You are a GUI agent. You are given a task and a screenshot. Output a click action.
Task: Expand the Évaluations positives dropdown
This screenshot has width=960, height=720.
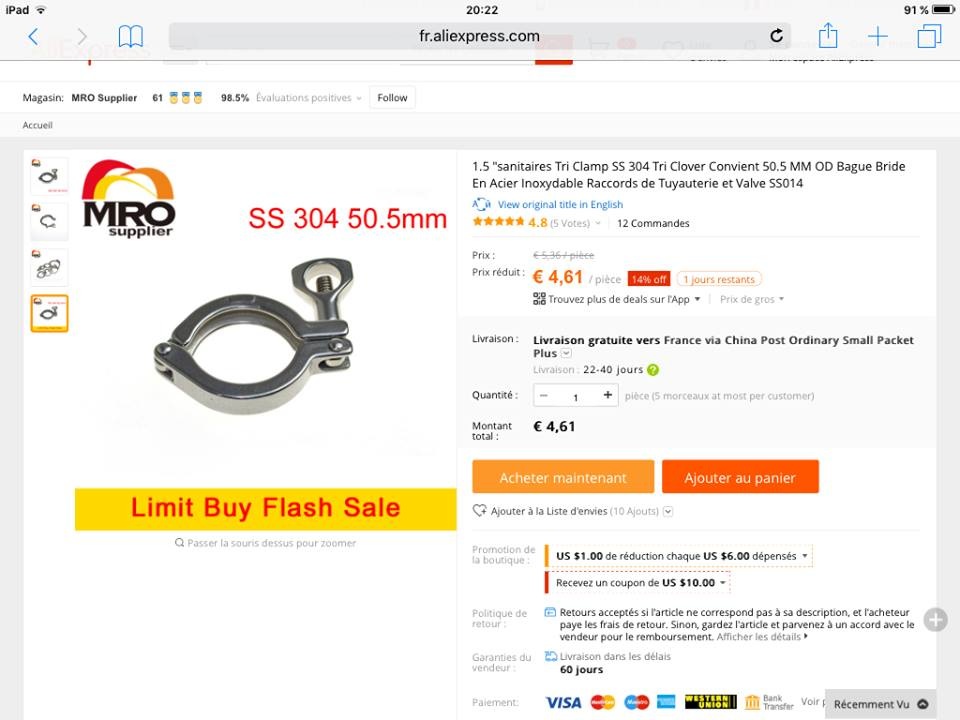coord(309,98)
